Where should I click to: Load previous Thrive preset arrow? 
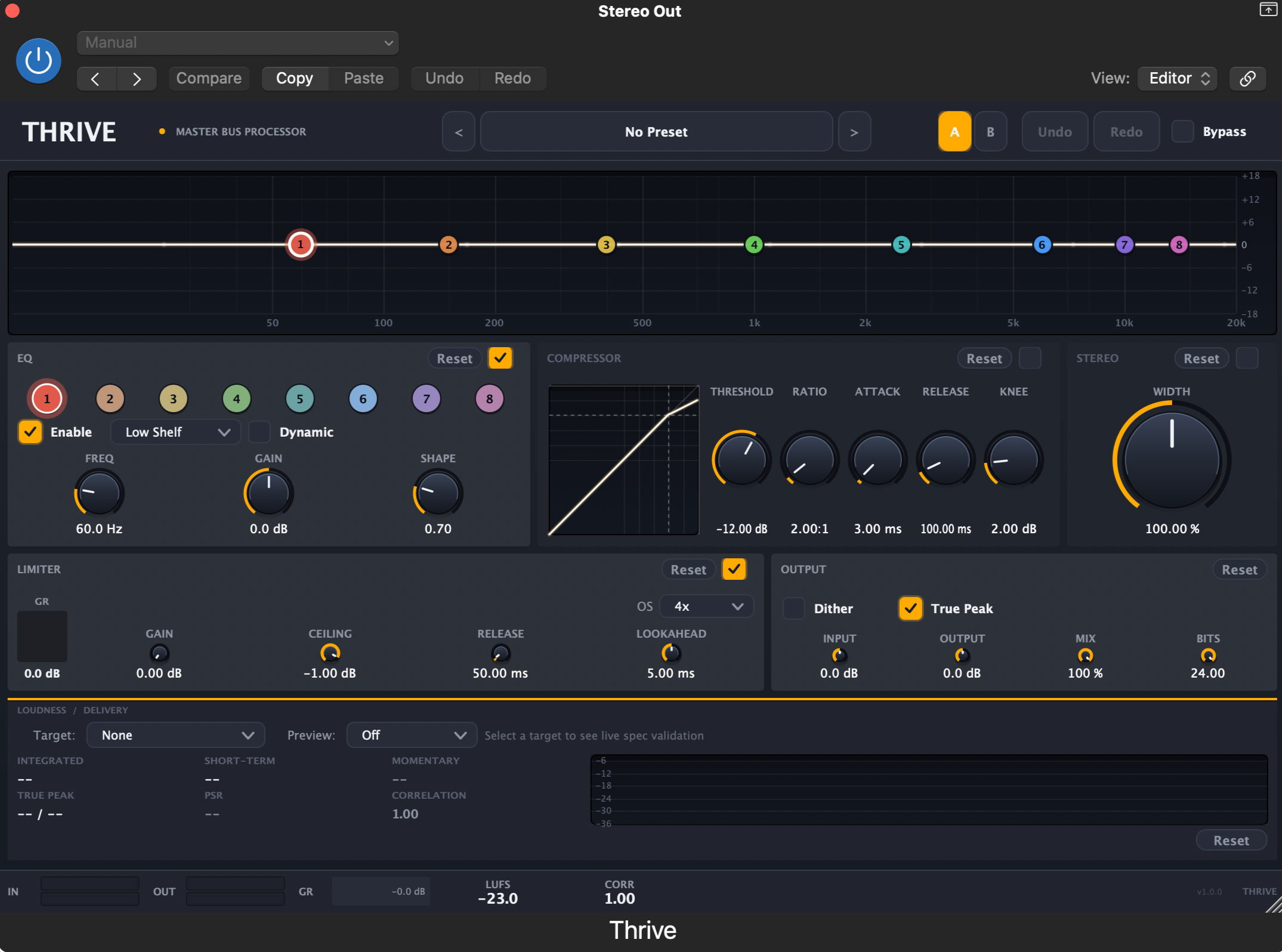coord(458,132)
